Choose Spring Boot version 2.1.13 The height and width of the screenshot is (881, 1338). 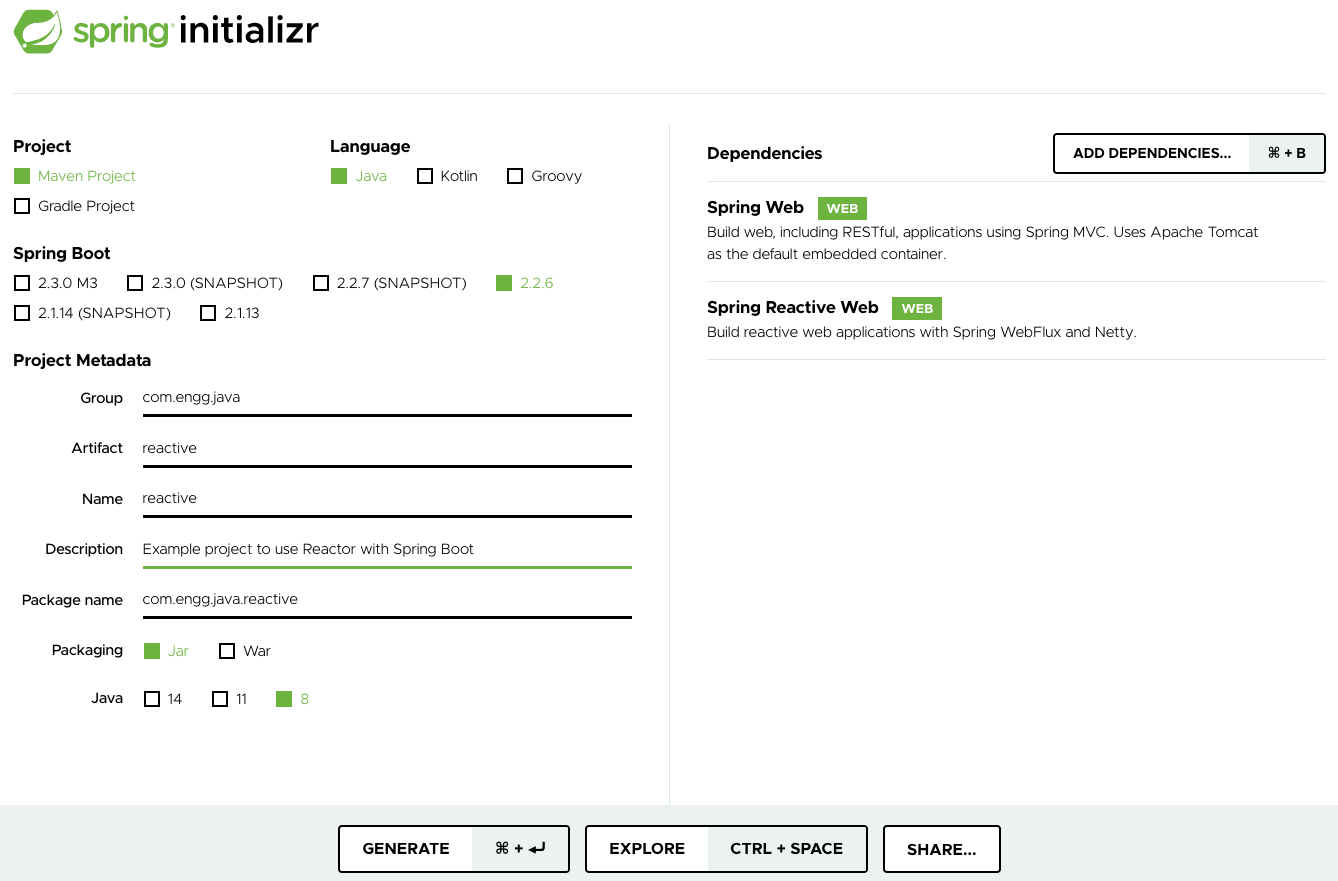click(208, 313)
